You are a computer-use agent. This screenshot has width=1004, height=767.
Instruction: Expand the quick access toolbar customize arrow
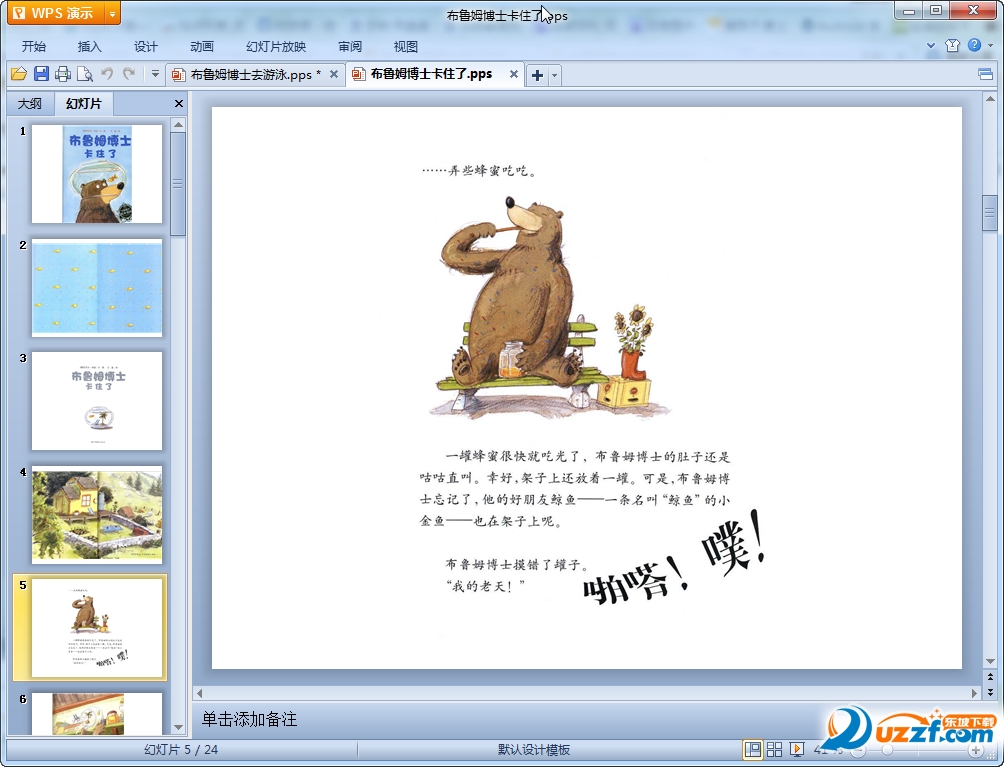[155, 74]
